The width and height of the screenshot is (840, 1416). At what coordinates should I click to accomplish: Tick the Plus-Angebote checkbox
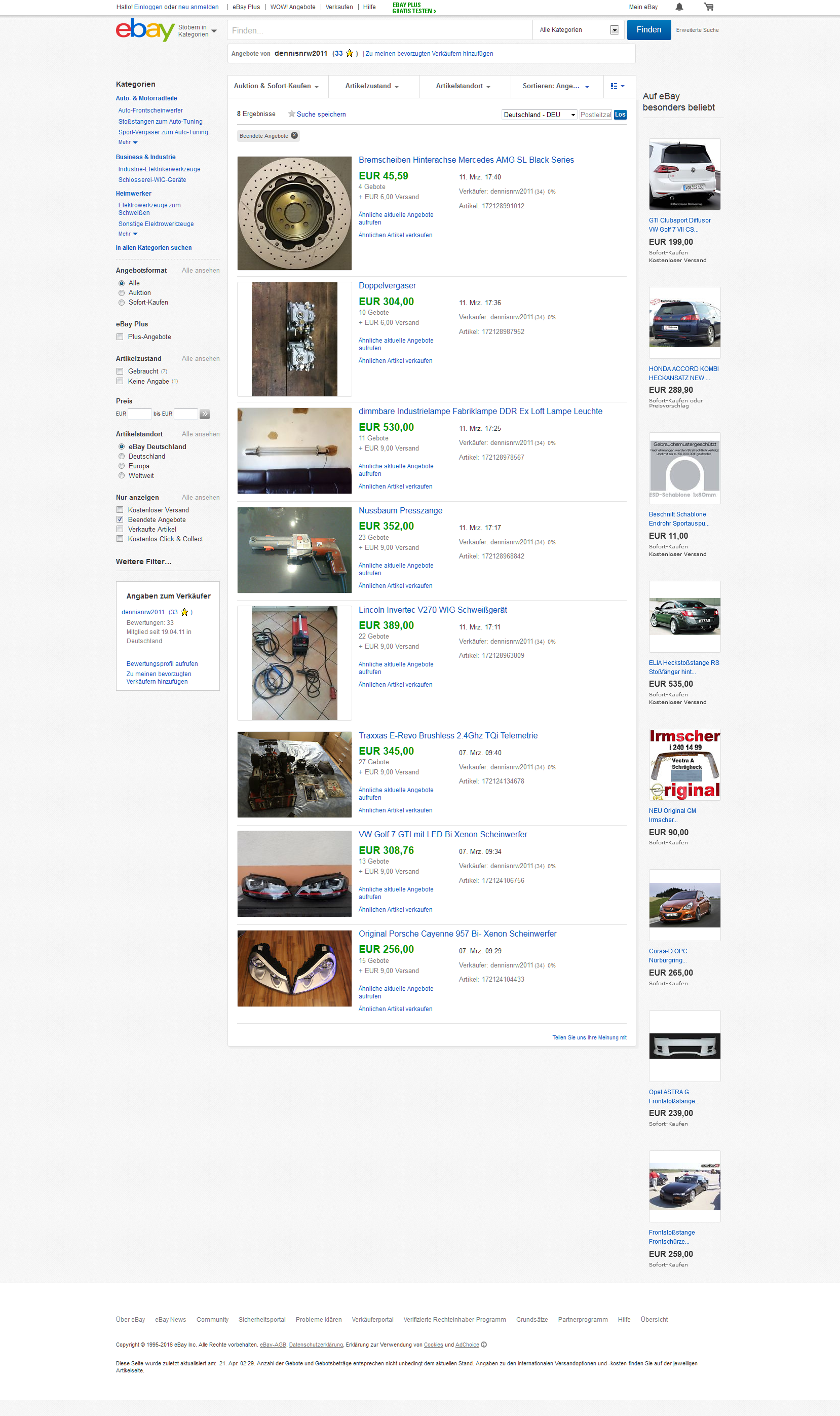pyautogui.click(x=120, y=337)
